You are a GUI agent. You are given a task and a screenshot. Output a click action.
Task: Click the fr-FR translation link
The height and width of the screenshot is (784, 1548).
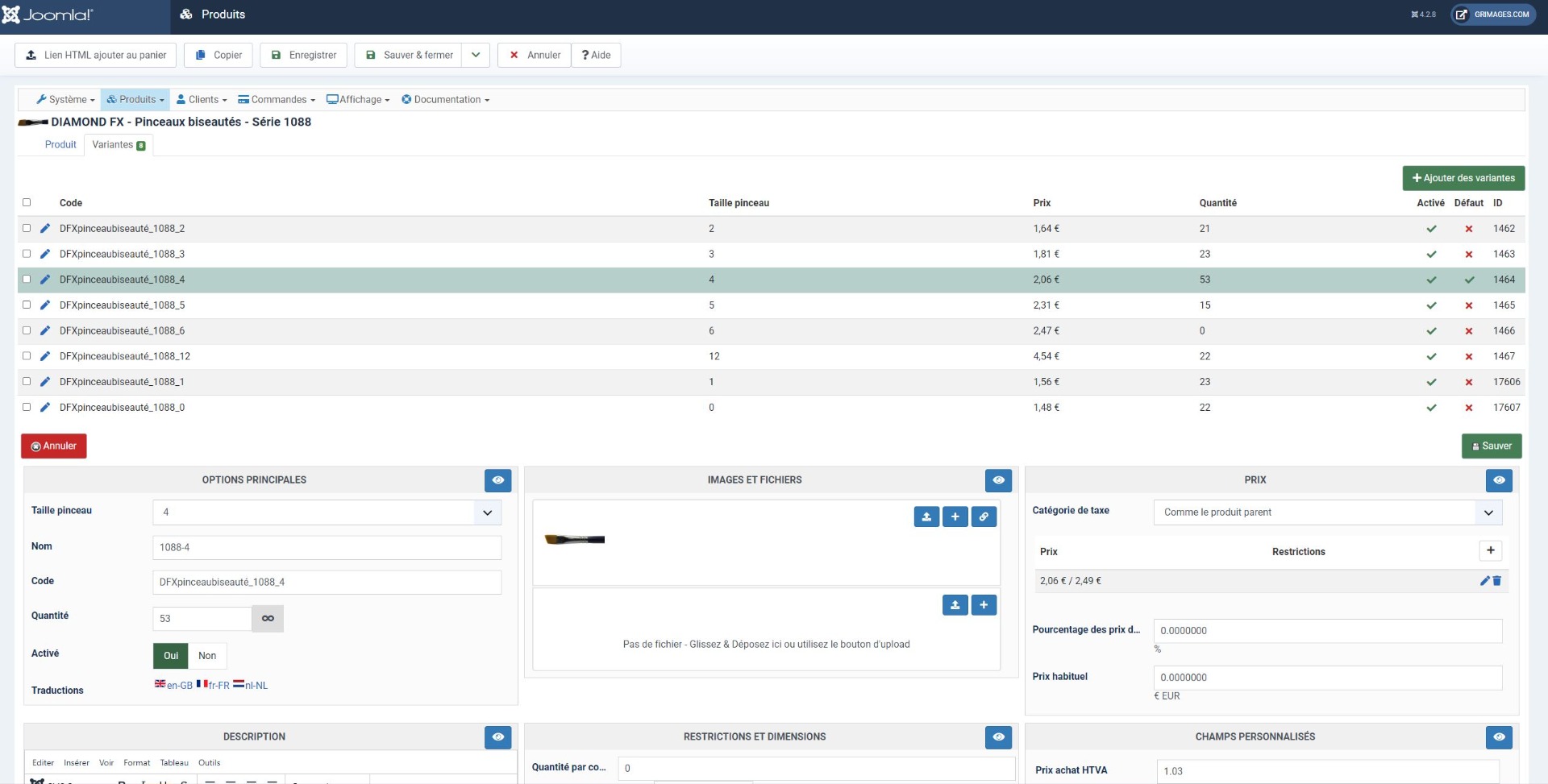coord(214,686)
